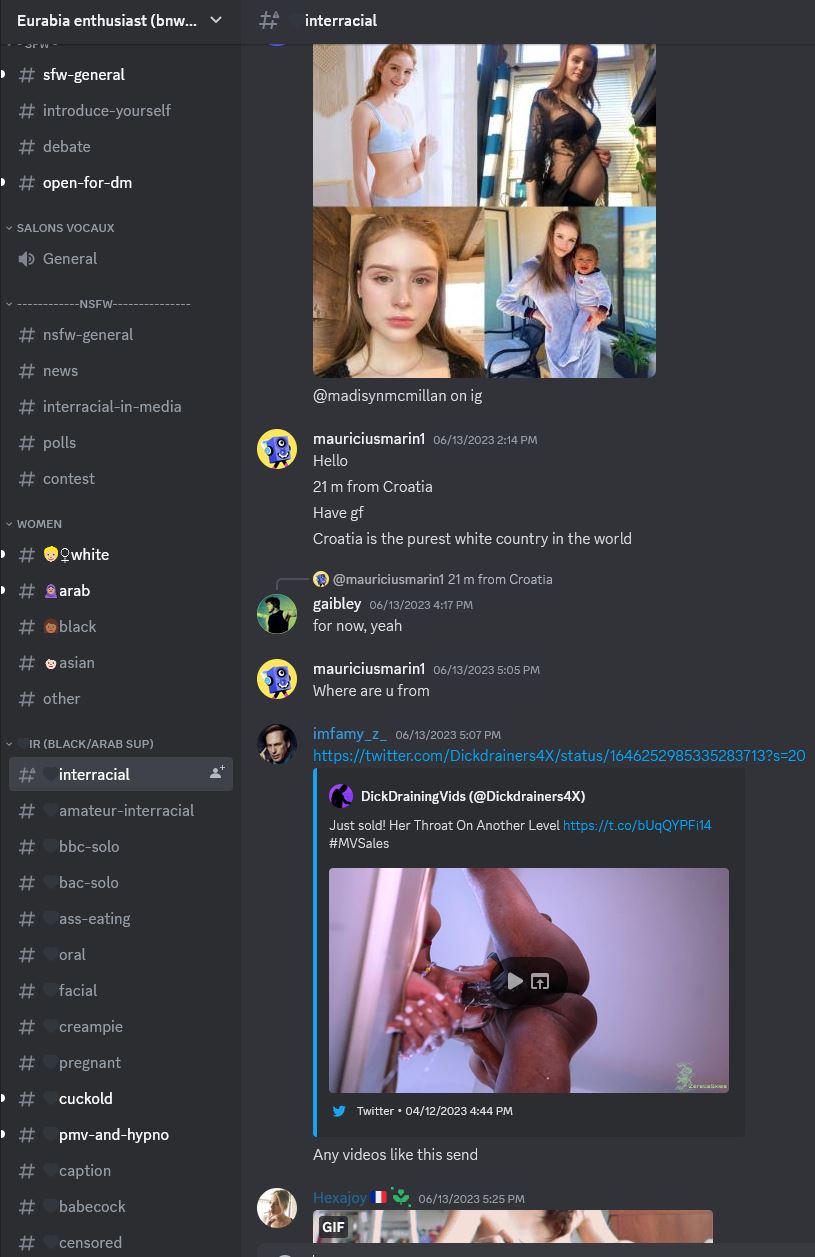Collapse the NSFW channel category divider
The image size is (815, 1257).
pyautogui.click(x=98, y=303)
